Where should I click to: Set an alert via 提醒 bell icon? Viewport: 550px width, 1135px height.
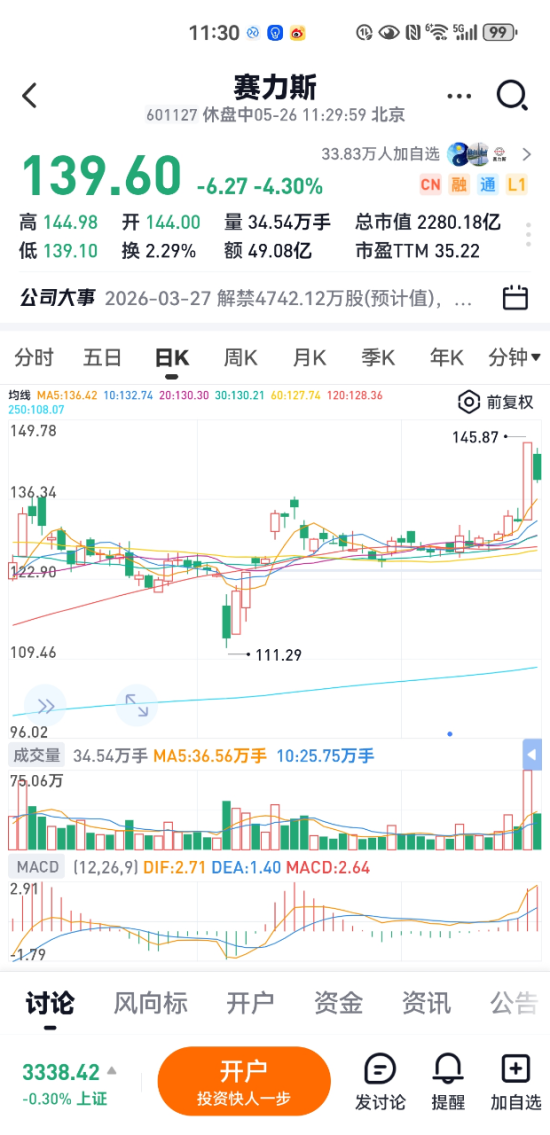coord(448,1069)
